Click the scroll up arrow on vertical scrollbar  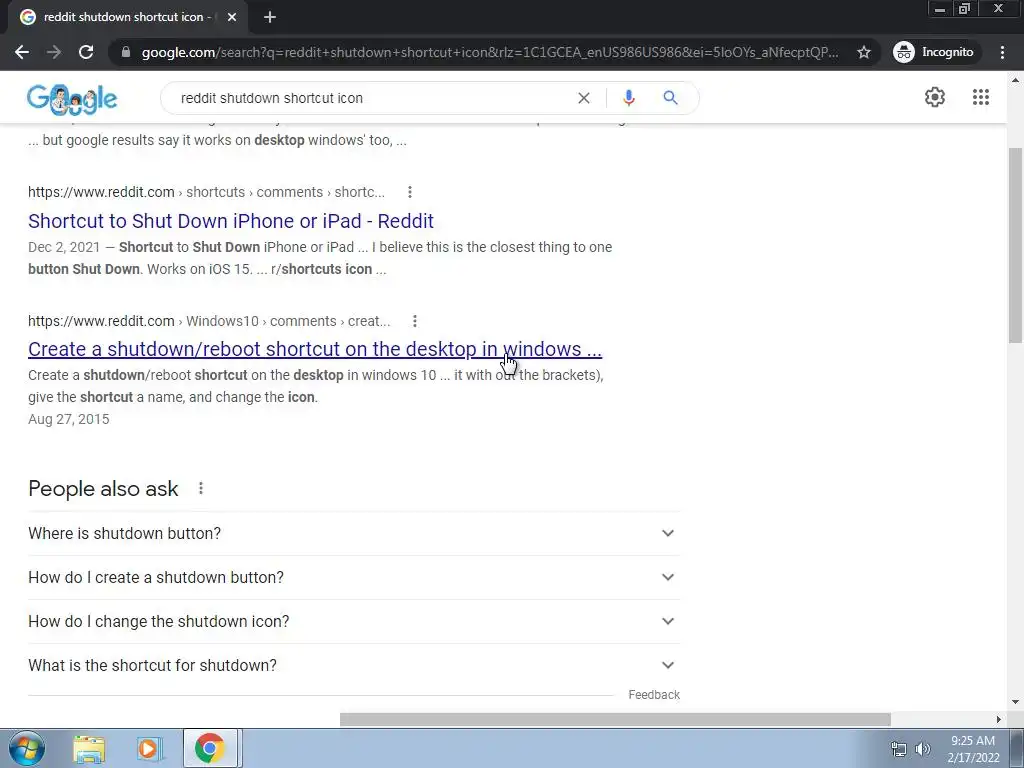tap(1015, 80)
